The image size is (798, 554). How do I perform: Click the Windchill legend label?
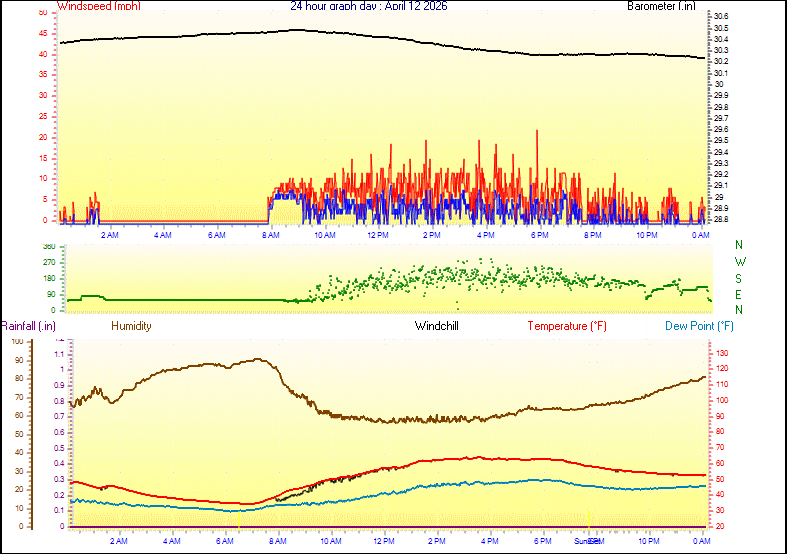coord(437,326)
